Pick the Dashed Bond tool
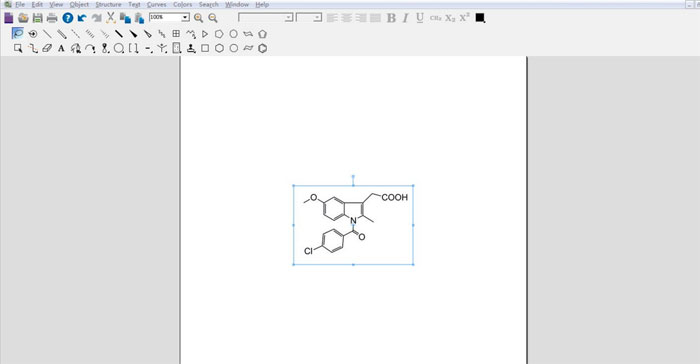700x364 pixels. click(76, 34)
